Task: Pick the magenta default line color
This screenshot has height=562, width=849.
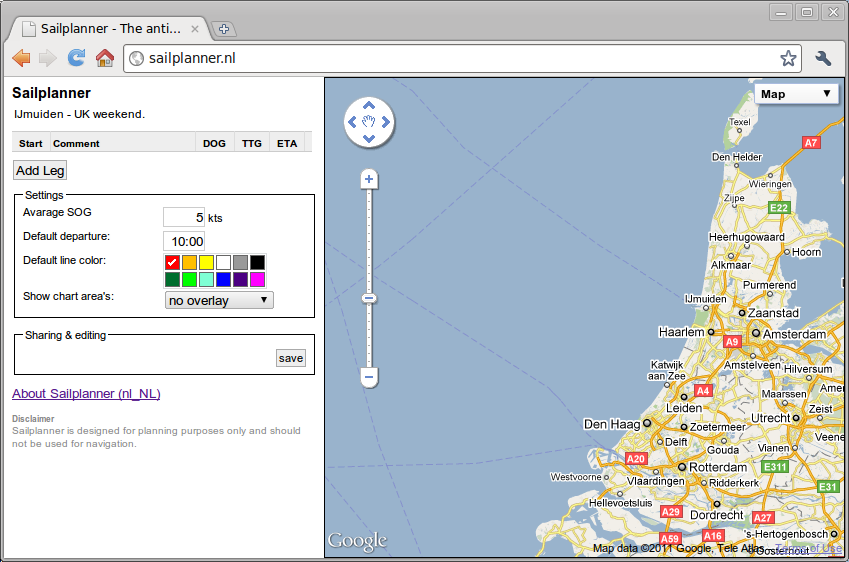Action: coord(257,279)
